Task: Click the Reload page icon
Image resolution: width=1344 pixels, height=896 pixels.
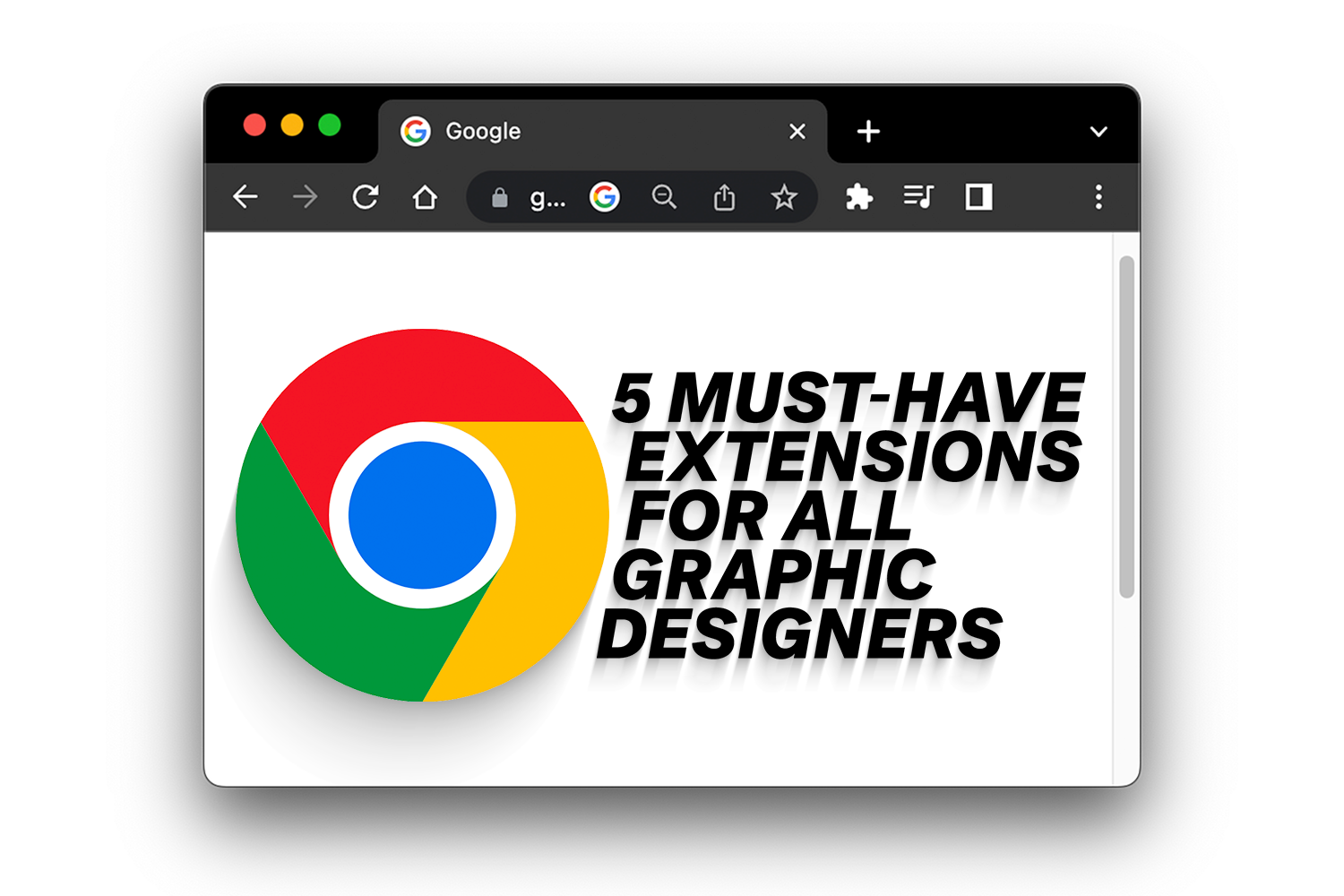Action: 366,197
